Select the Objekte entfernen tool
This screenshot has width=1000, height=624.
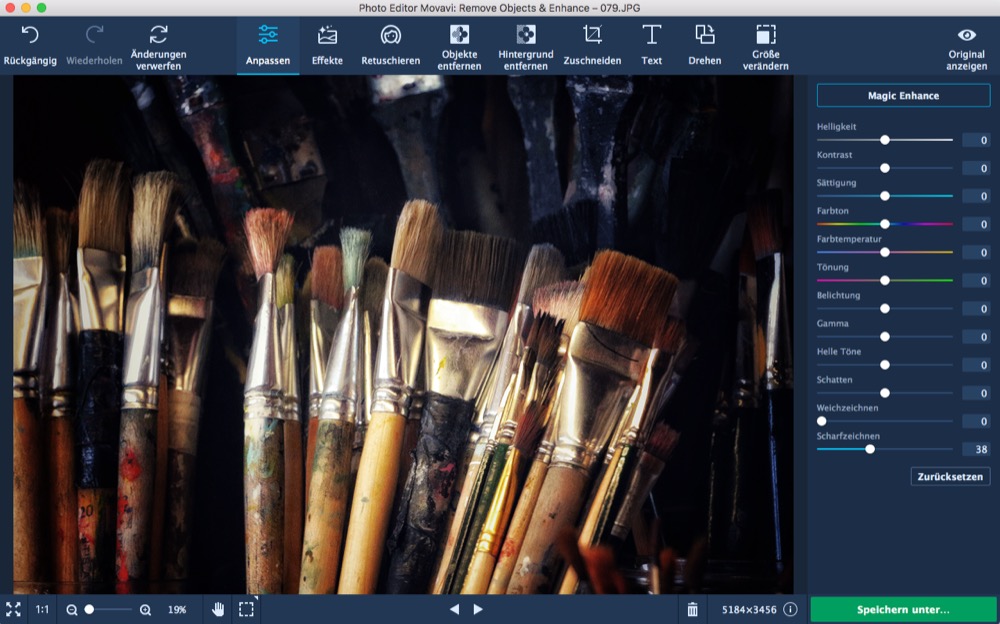pos(459,36)
